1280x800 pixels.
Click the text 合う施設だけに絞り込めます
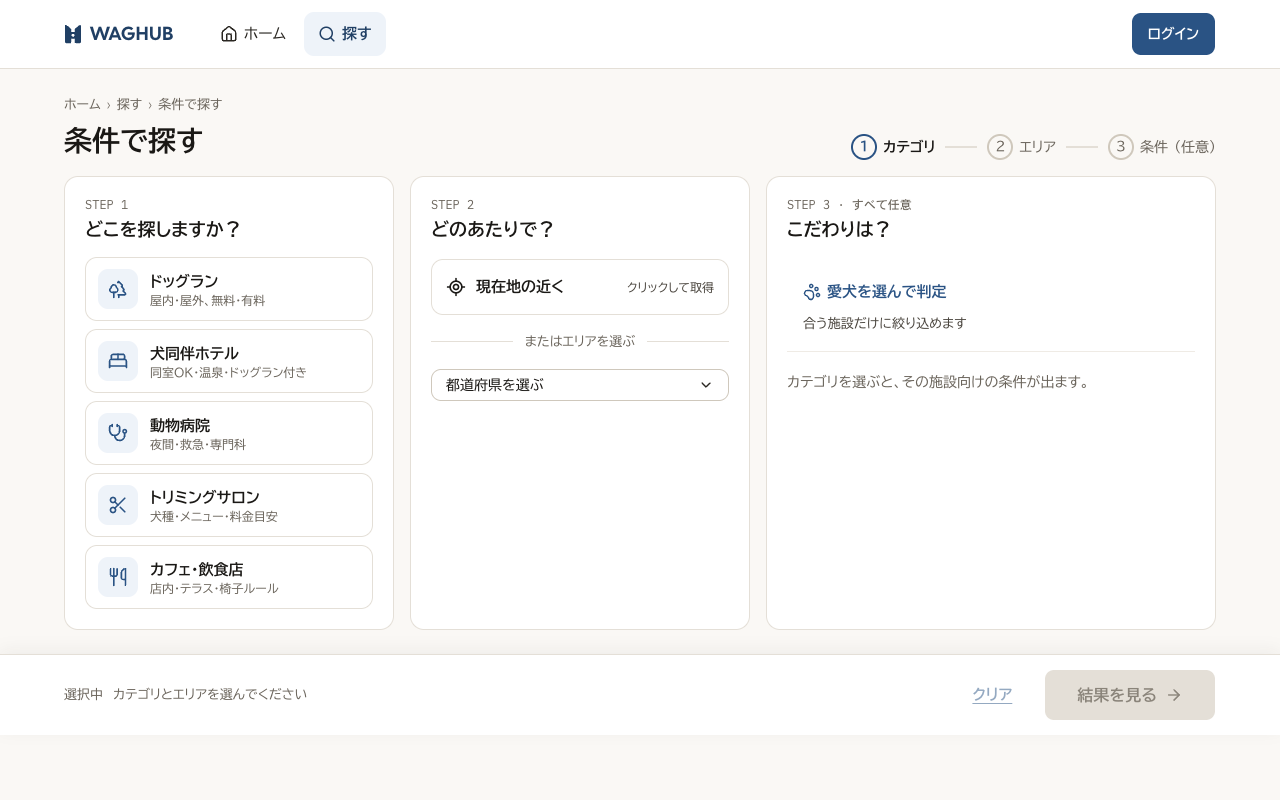(x=885, y=323)
